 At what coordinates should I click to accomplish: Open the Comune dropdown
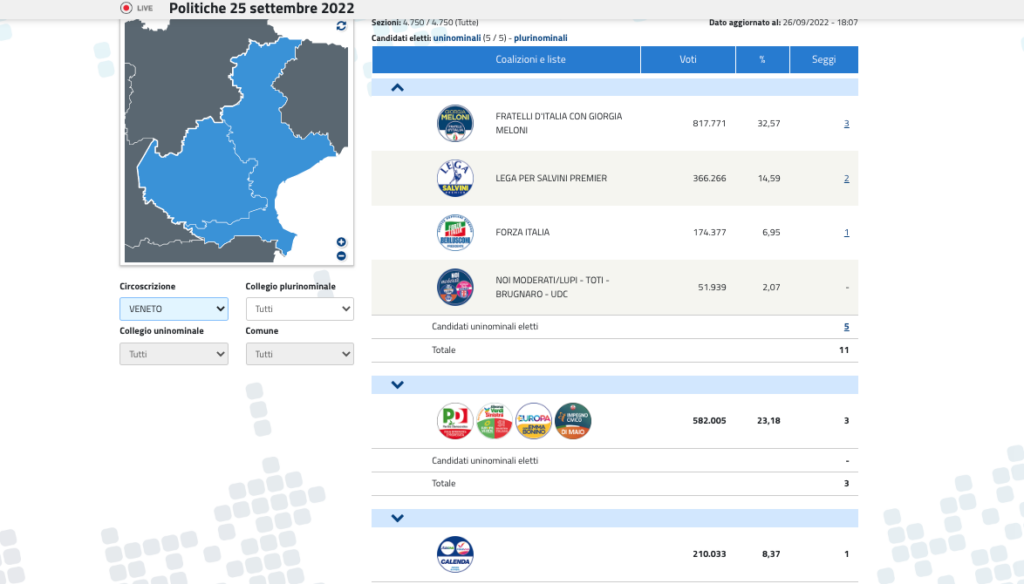[300, 354]
